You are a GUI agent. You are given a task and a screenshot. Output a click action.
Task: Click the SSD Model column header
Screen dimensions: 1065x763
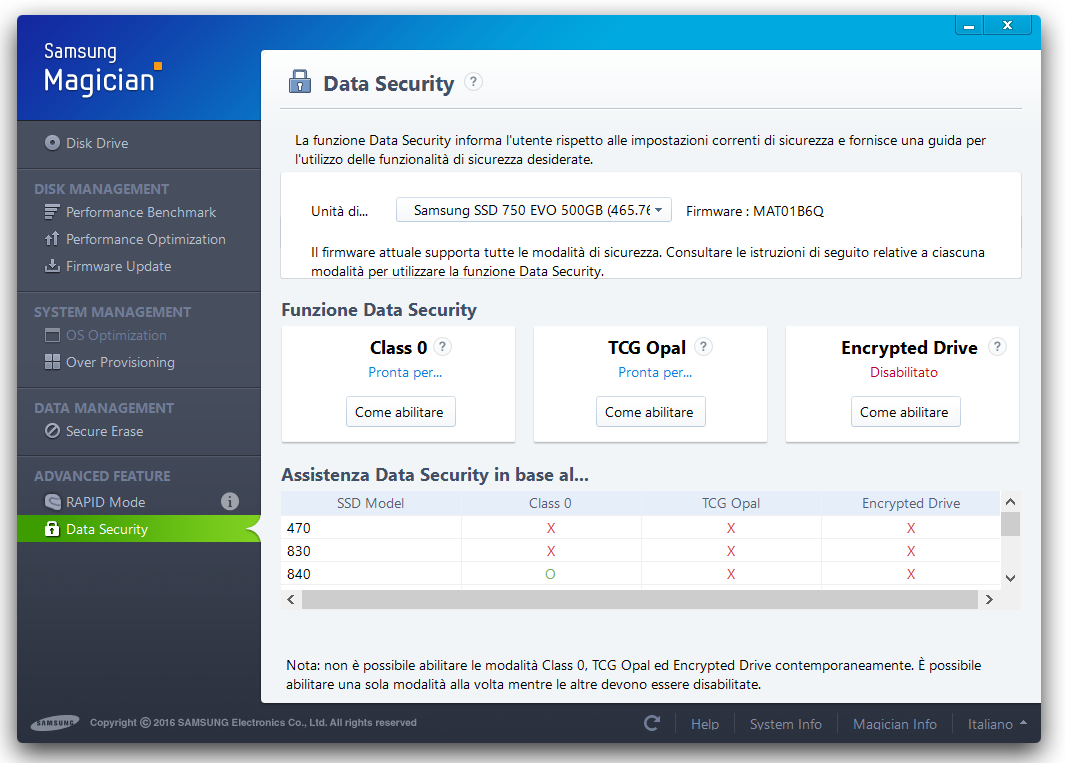pos(371,503)
